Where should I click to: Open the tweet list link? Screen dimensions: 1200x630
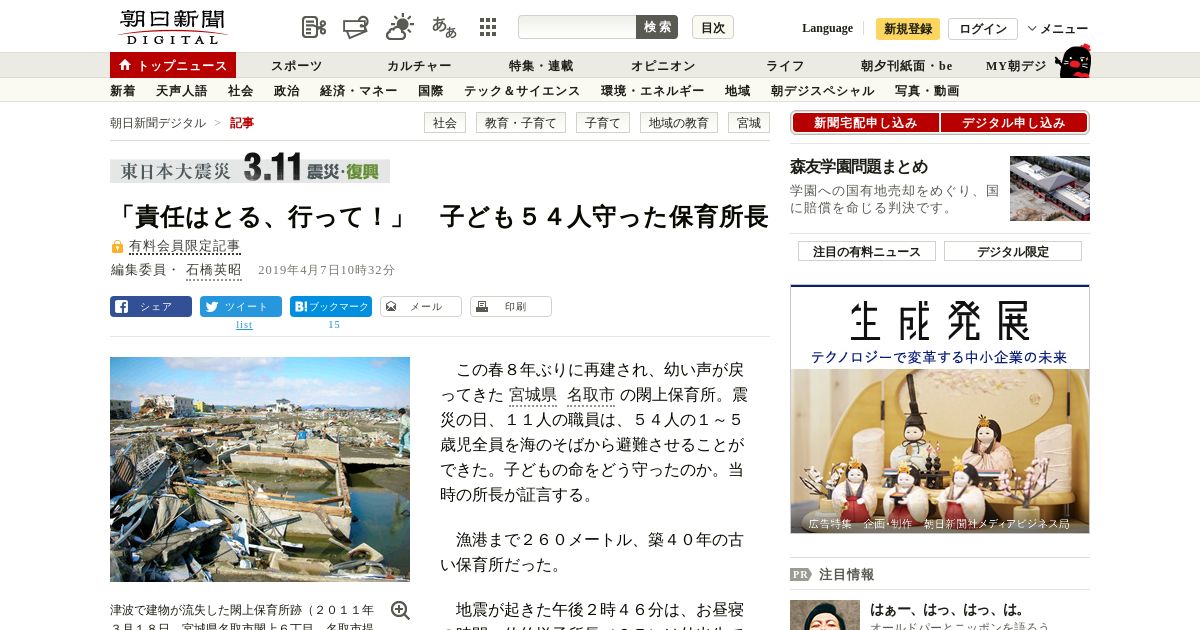pyautogui.click(x=244, y=325)
